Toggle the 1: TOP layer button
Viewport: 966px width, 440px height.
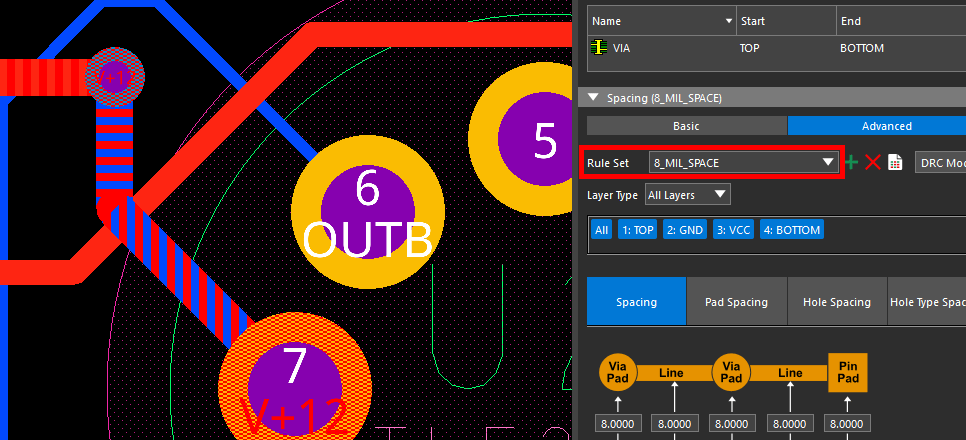[638, 230]
